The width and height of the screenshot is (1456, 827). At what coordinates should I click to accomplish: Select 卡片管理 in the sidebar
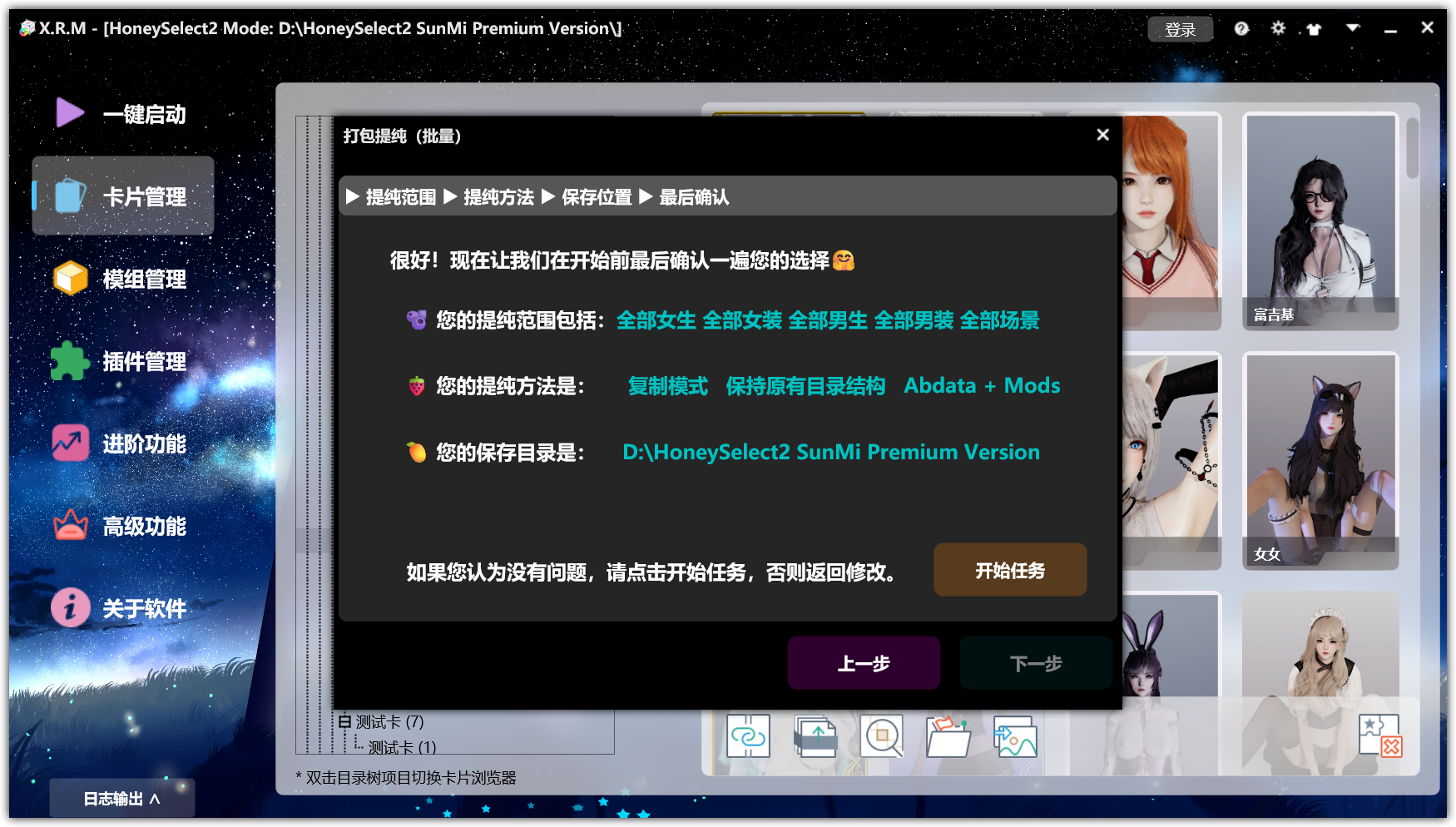point(122,196)
